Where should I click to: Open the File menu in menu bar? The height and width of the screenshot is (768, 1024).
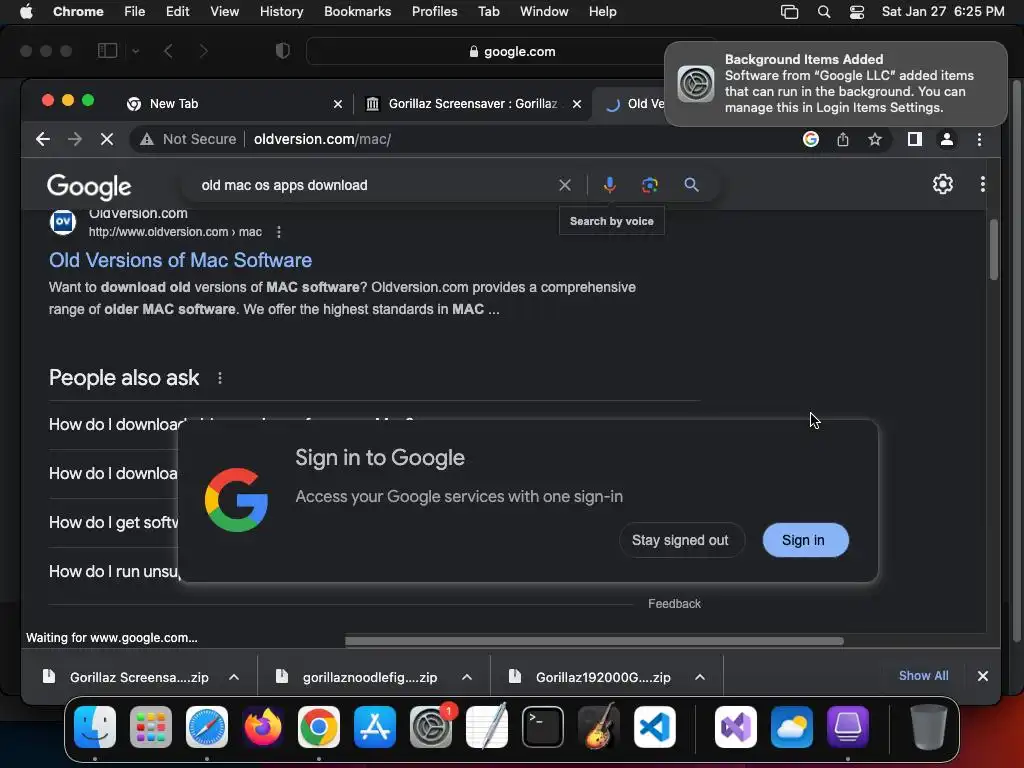(135, 12)
